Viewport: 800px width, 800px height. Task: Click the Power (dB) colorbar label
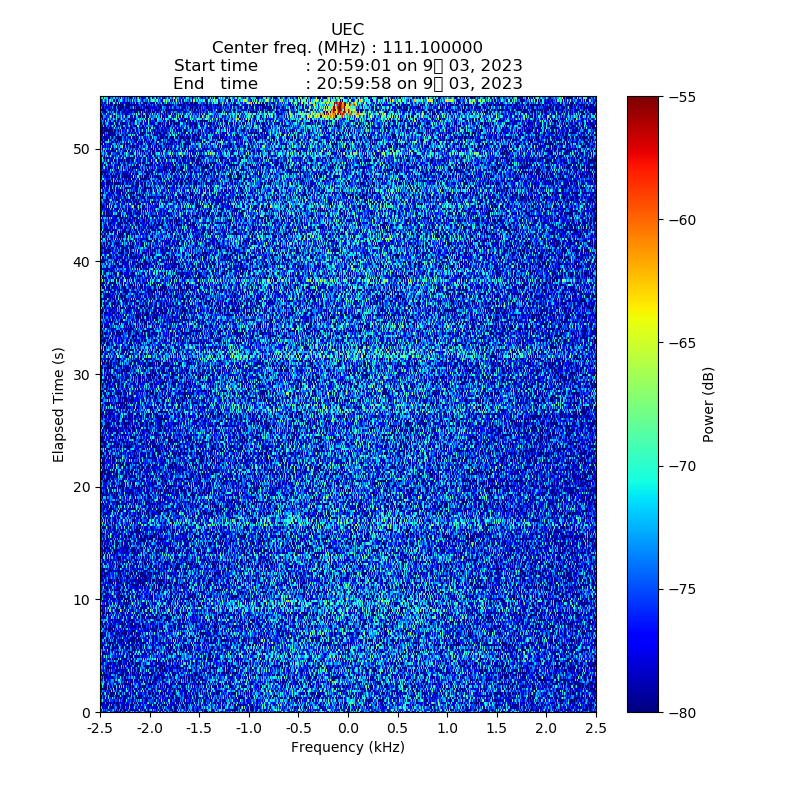tap(709, 404)
